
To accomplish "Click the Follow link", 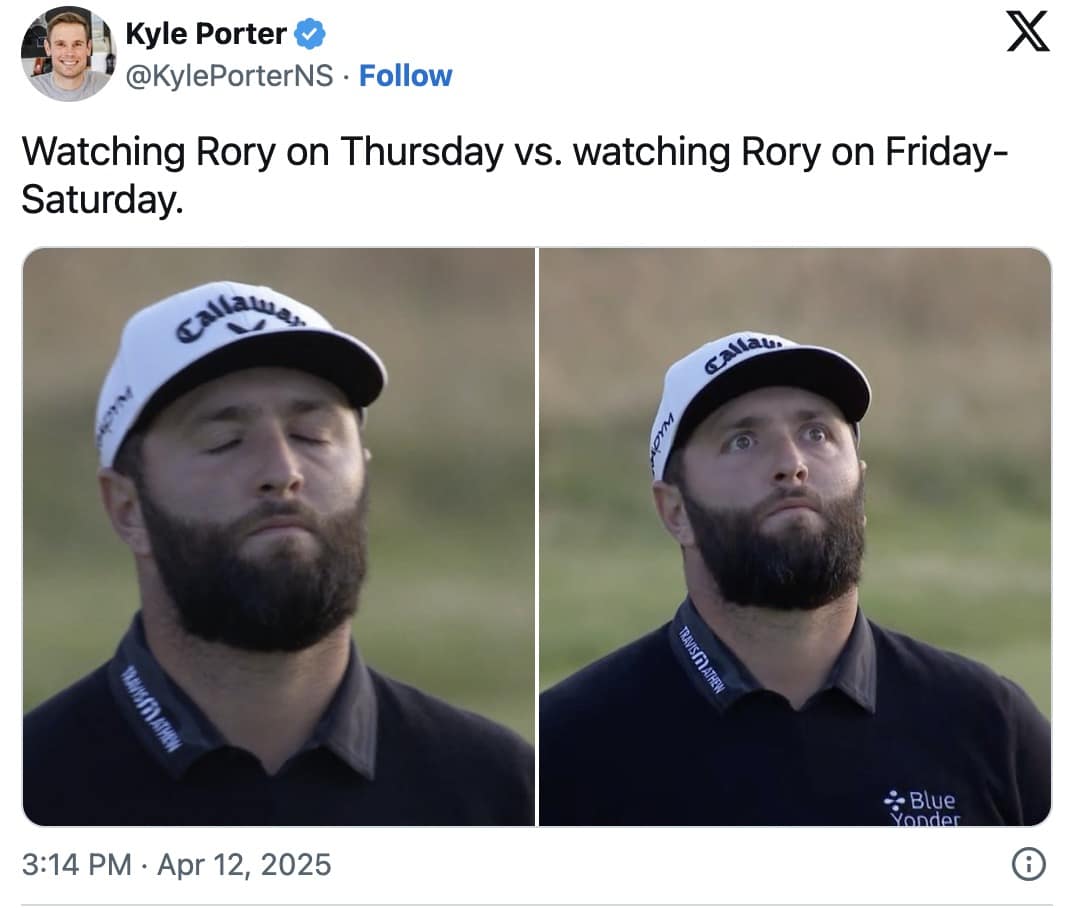I will (x=405, y=76).
